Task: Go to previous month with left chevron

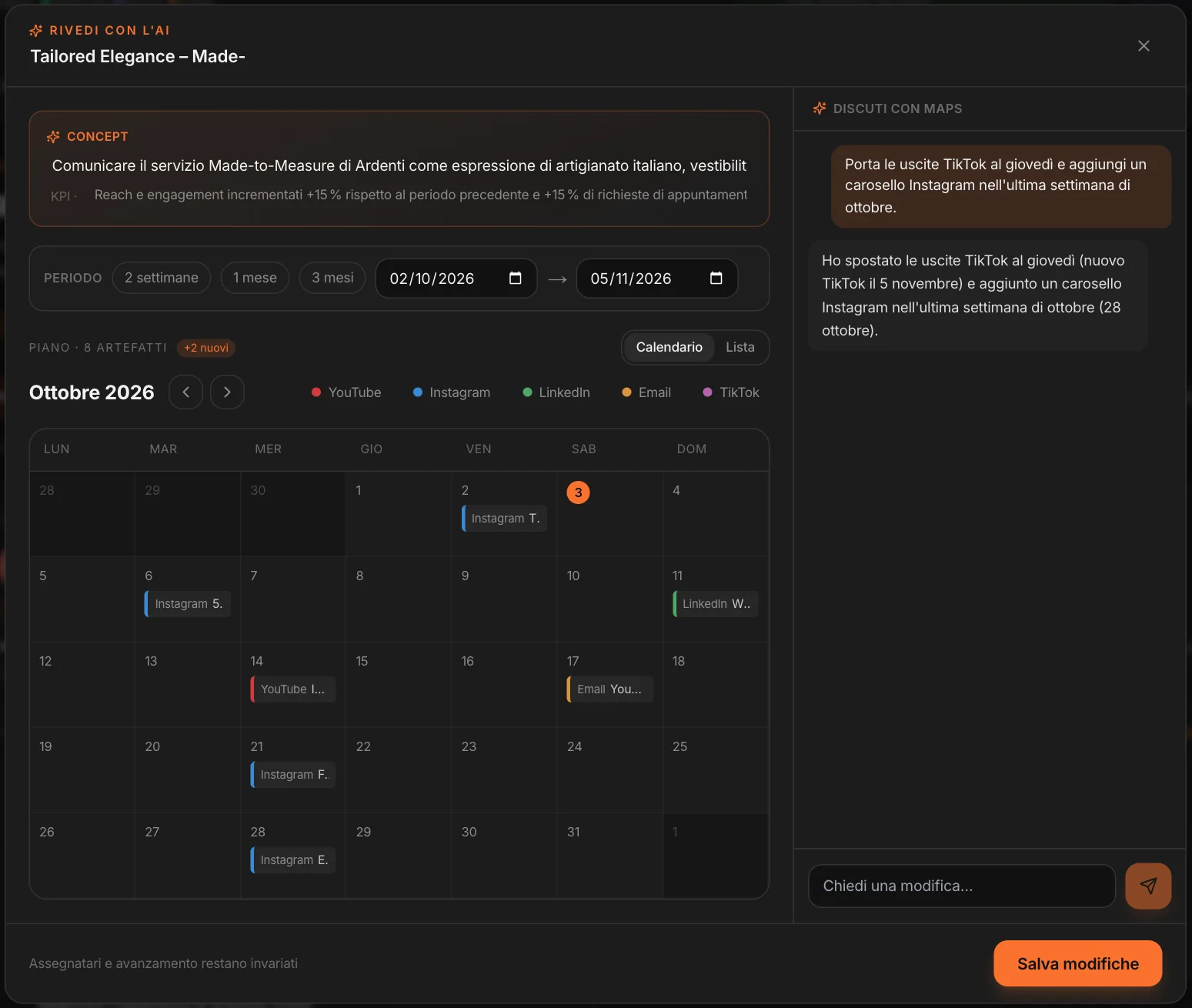Action: click(185, 392)
